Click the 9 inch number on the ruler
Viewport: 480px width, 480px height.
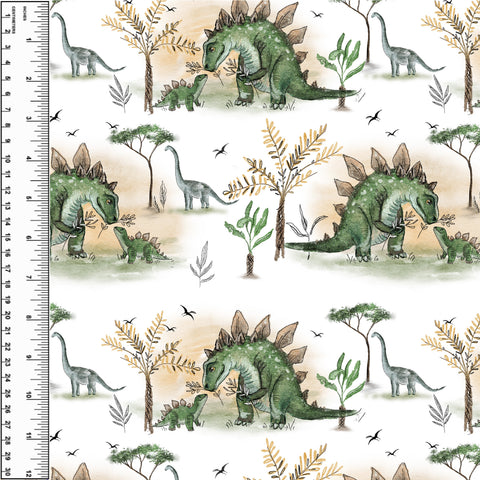coord(29,357)
